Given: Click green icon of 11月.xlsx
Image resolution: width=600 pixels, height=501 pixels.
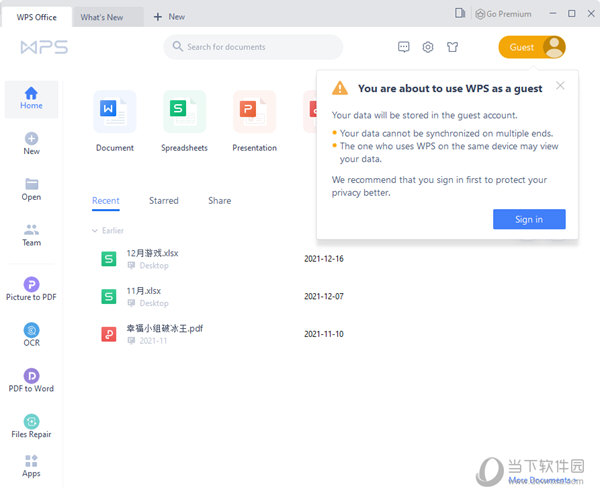Looking at the screenshot, I should pyautogui.click(x=109, y=297).
